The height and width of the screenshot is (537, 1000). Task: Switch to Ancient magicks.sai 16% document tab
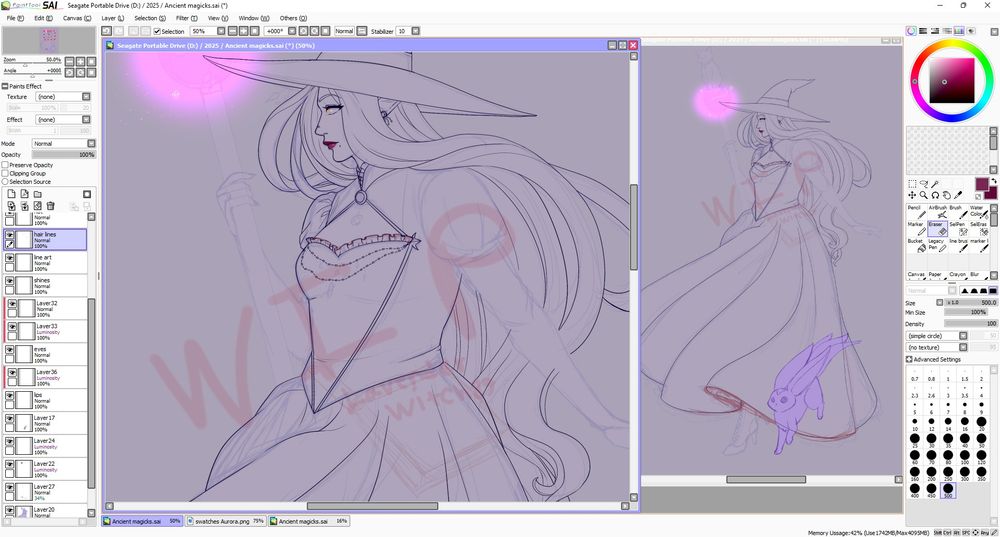[x=309, y=521]
